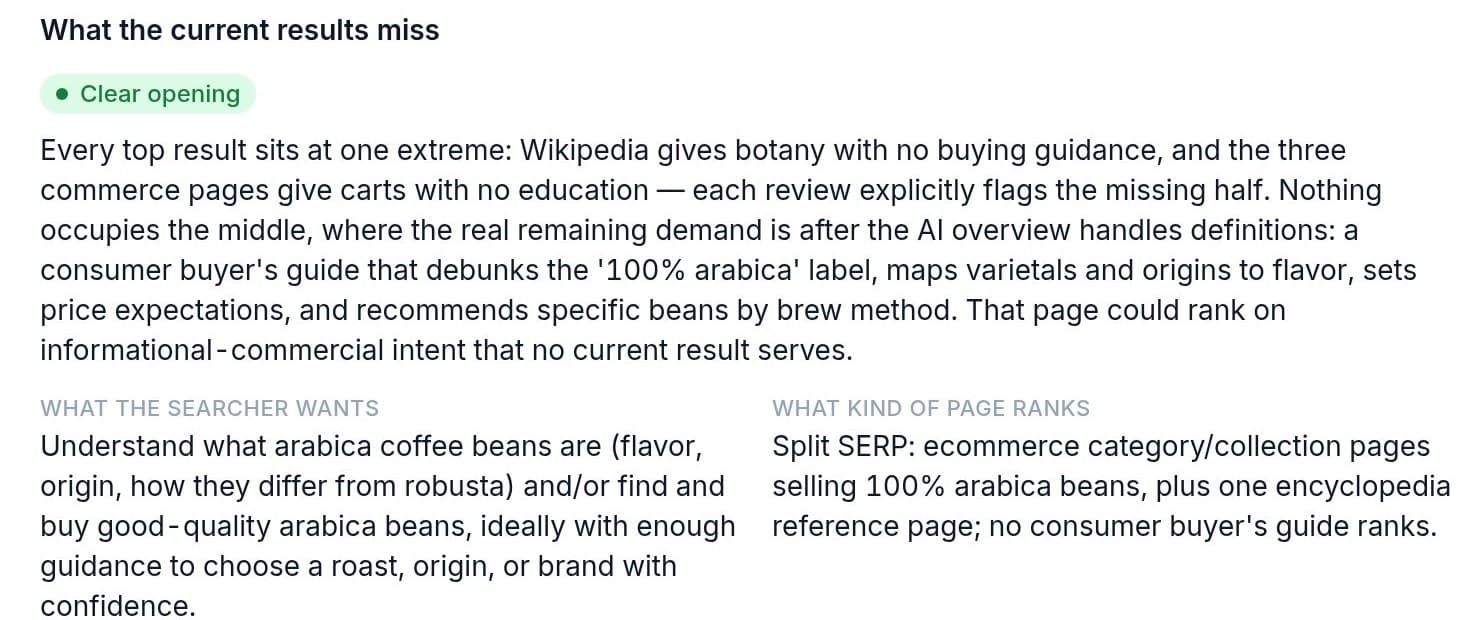
Task: Click the 'WHAT KIND OF PAGE RANKS' label
Action: [931, 408]
